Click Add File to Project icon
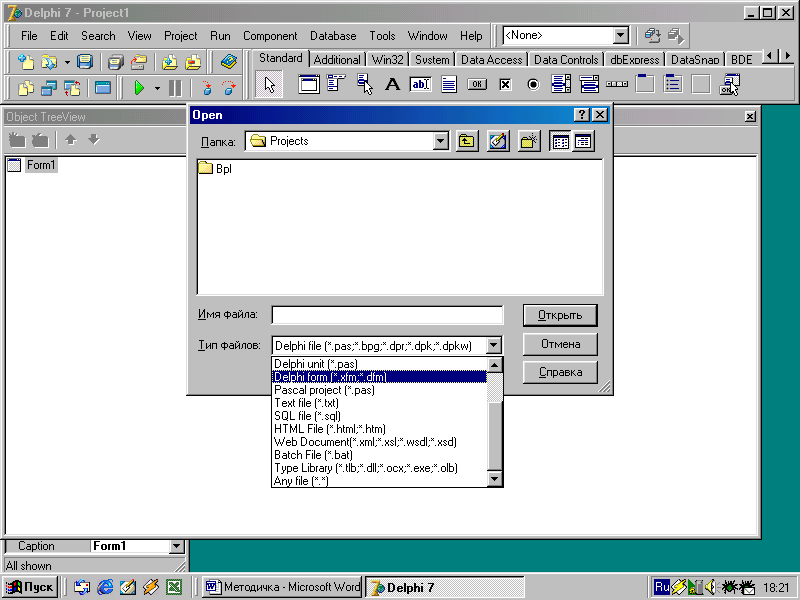The width and height of the screenshot is (800, 600). point(170,62)
